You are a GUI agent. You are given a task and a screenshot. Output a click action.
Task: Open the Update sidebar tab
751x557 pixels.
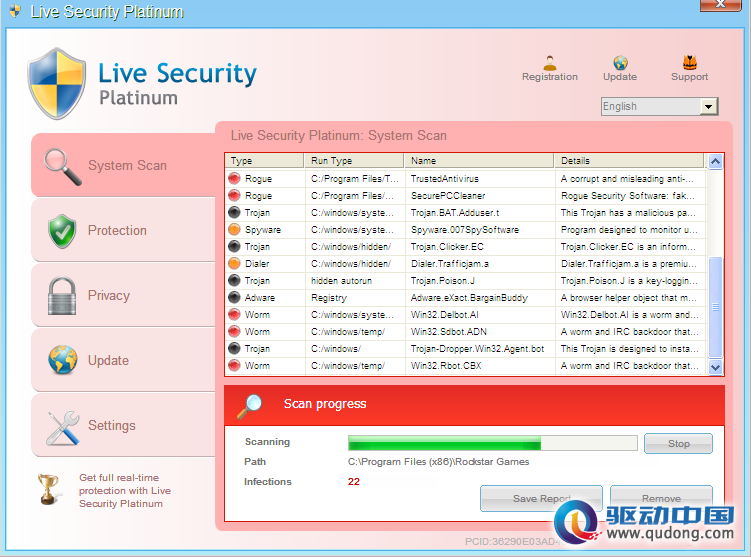[x=124, y=360]
